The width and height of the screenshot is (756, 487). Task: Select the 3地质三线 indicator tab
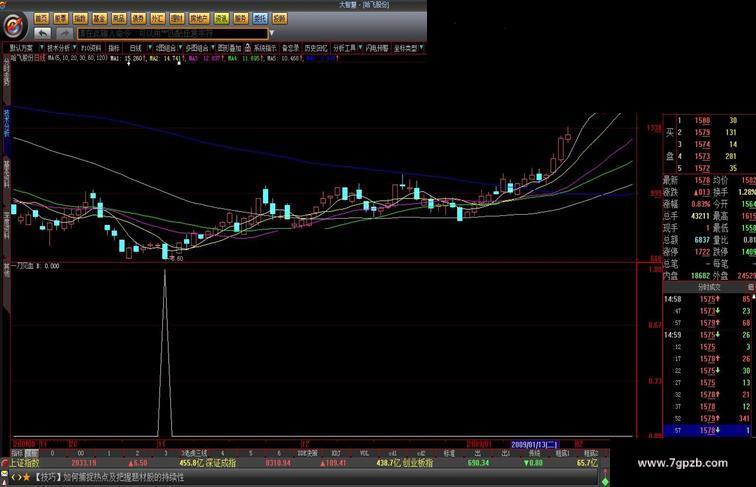pyautogui.click(x=194, y=453)
